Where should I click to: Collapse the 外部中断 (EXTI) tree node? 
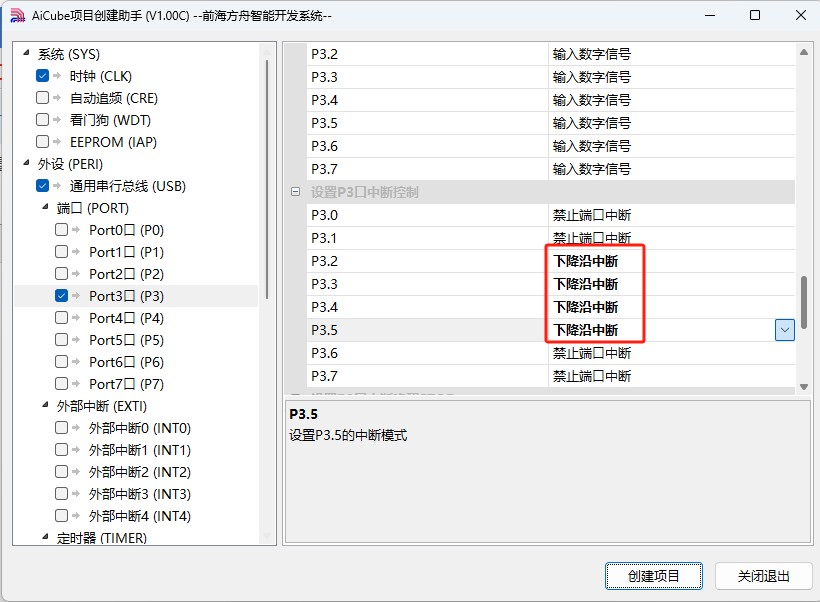click(45, 404)
